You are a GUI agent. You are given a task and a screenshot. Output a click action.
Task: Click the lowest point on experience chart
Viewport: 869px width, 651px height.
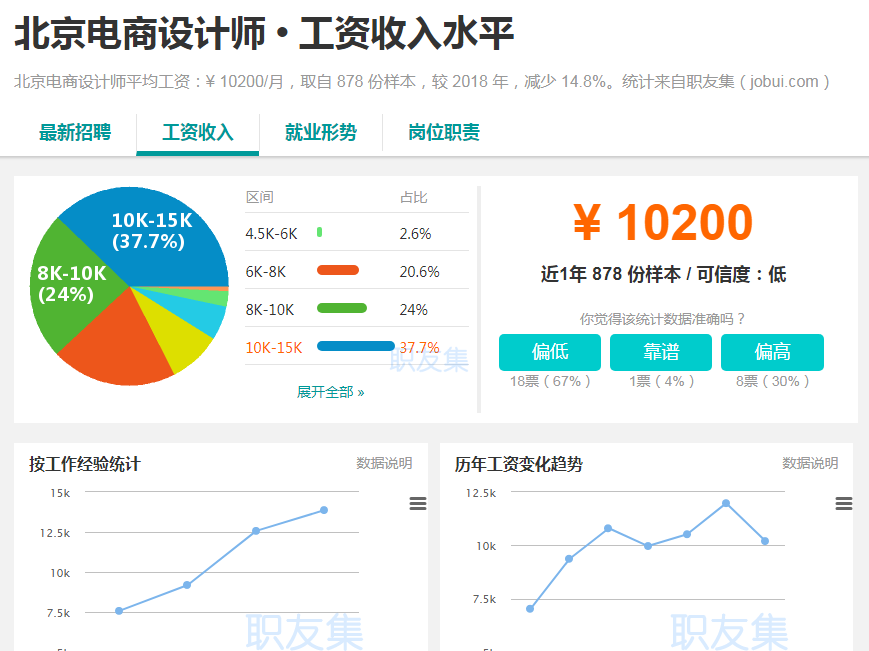(119, 611)
